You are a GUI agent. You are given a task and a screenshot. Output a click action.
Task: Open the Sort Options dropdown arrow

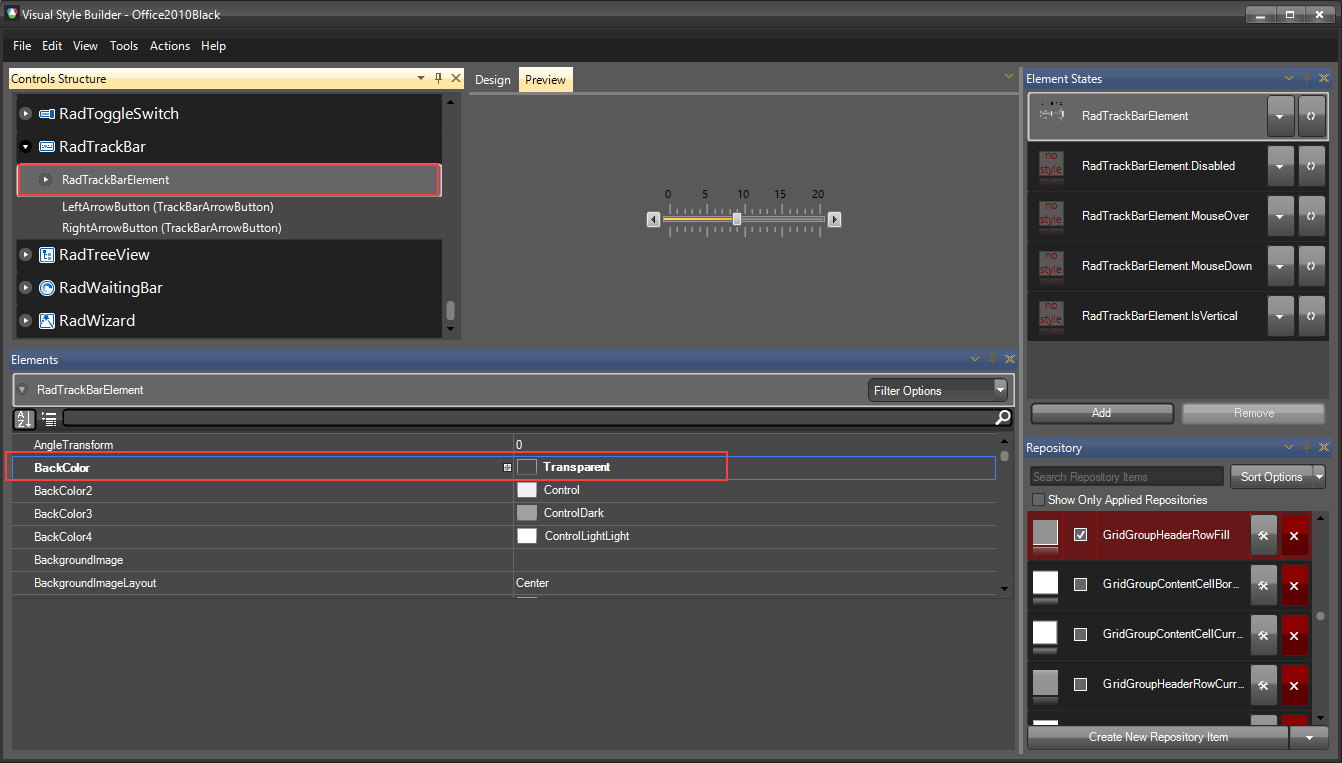click(1319, 476)
